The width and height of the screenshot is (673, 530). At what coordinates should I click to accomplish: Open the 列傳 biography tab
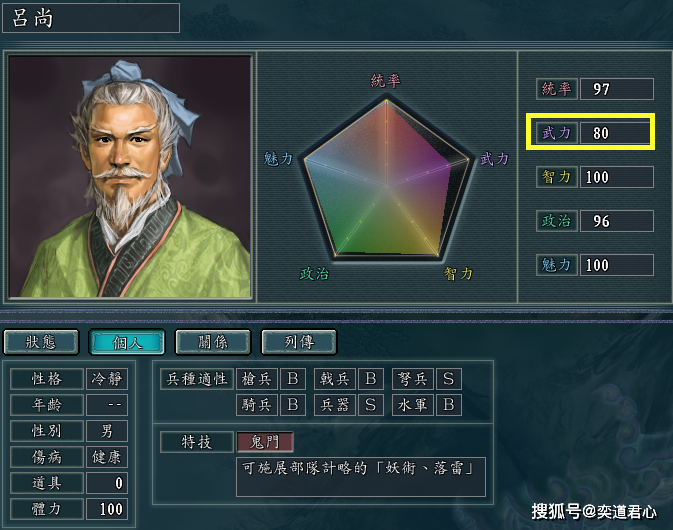click(299, 342)
